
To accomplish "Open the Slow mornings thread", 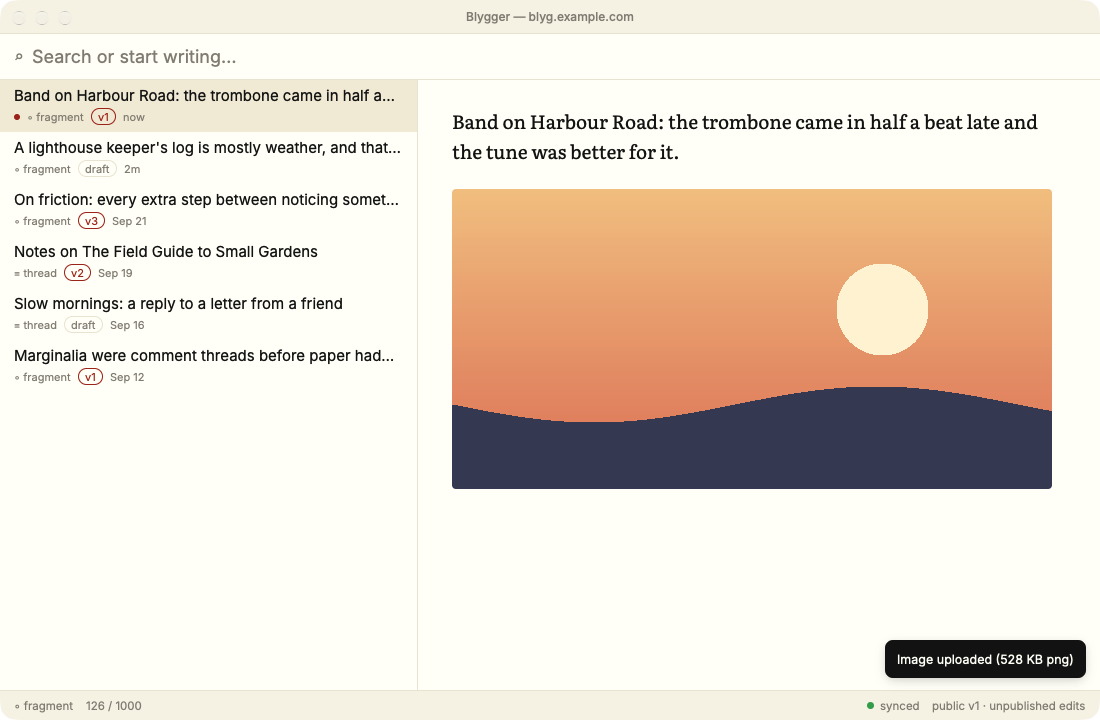I will click(x=208, y=314).
